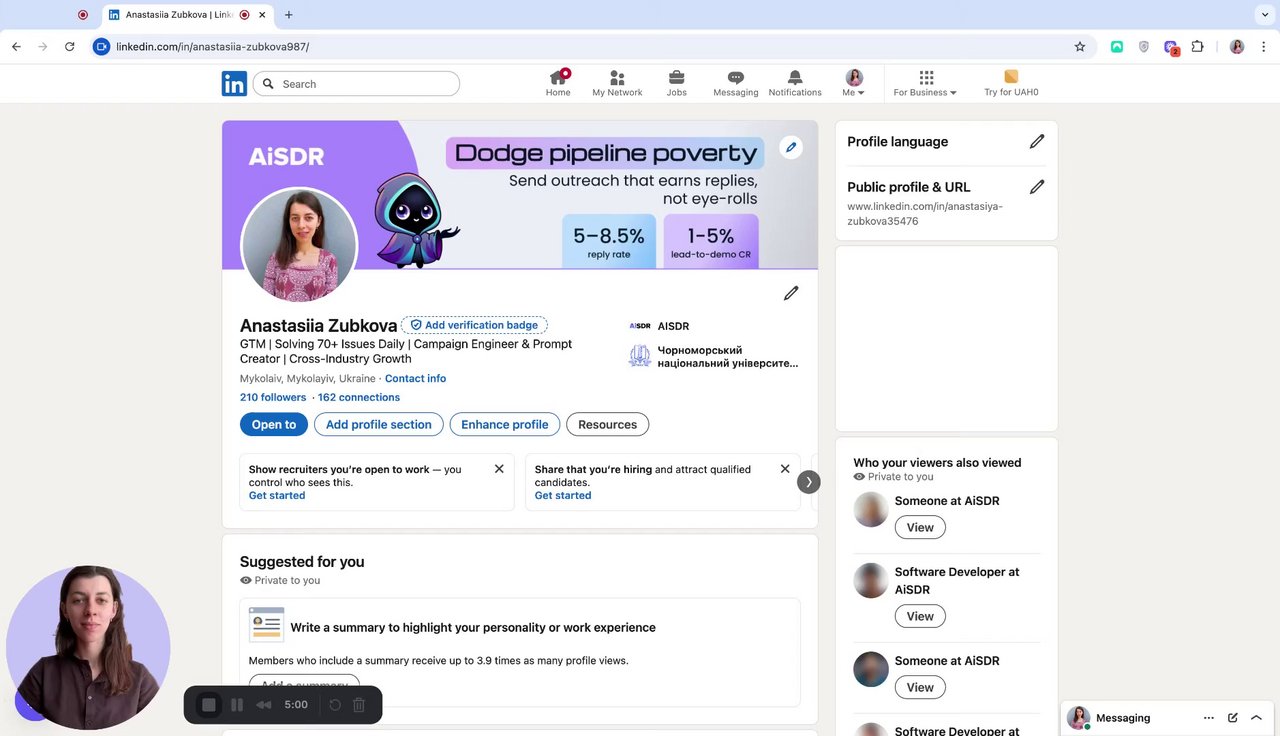Dismiss the share you're hiring card
The height and width of the screenshot is (736, 1280).
[x=785, y=469]
